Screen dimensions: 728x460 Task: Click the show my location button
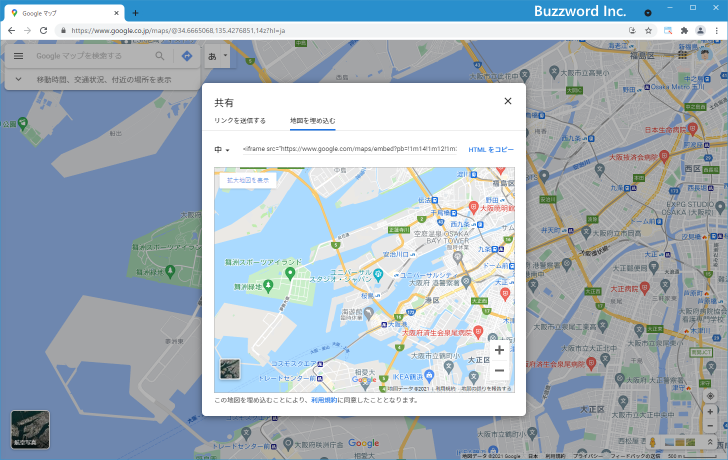coord(710,396)
